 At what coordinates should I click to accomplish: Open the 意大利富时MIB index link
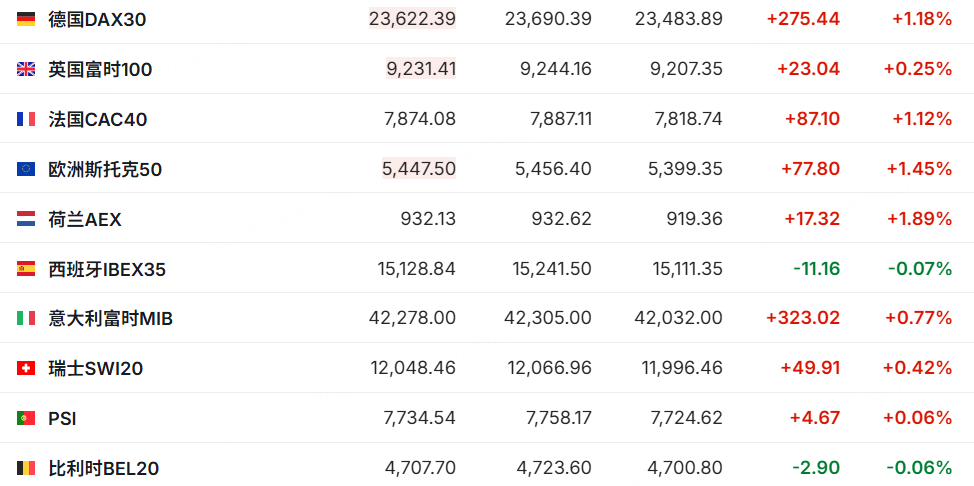[111, 319]
